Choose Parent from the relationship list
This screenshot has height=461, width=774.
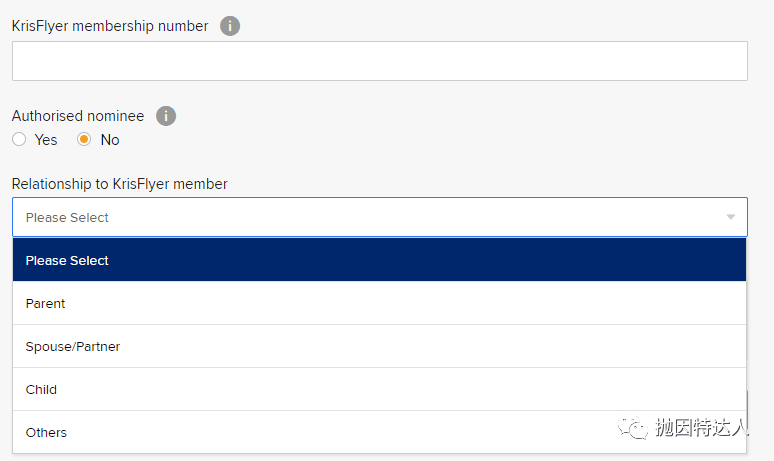379,303
